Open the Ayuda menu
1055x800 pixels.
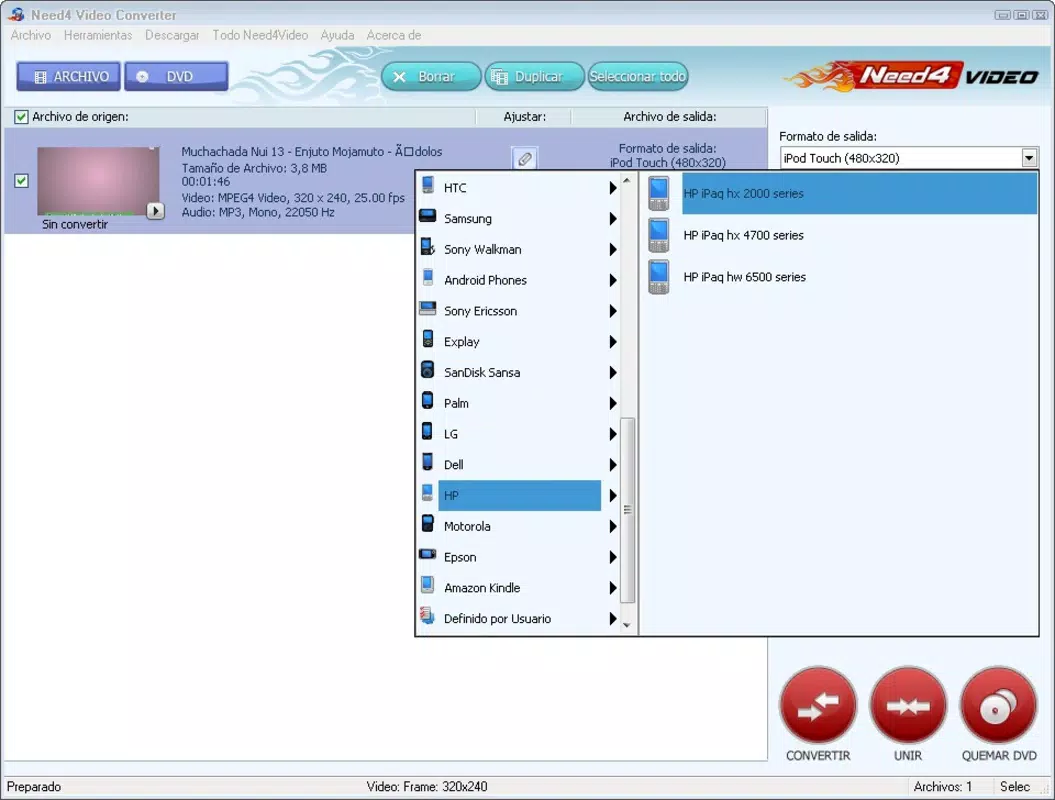[x=337, y=35]
